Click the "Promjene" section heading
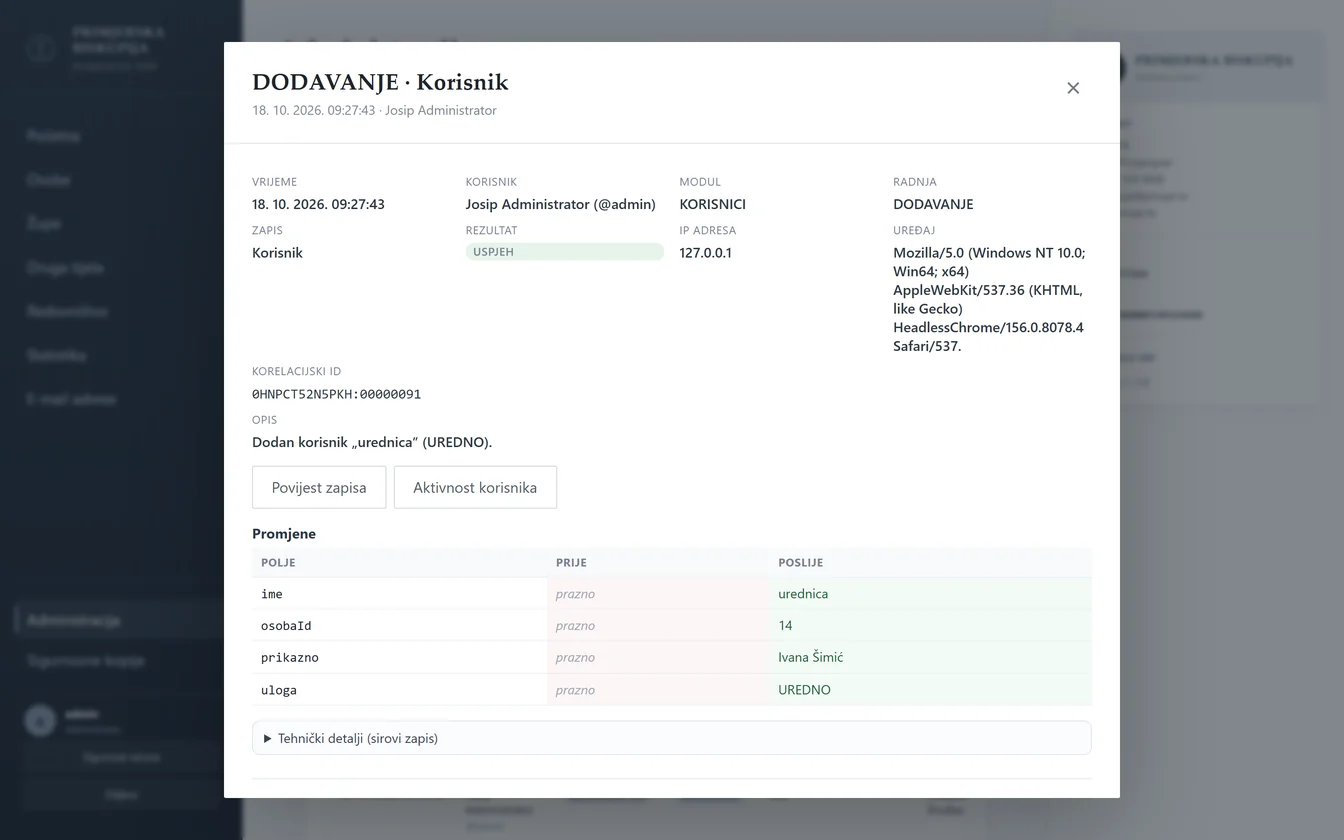Screen dimensions: 1344x840 (x=284, y=534)
